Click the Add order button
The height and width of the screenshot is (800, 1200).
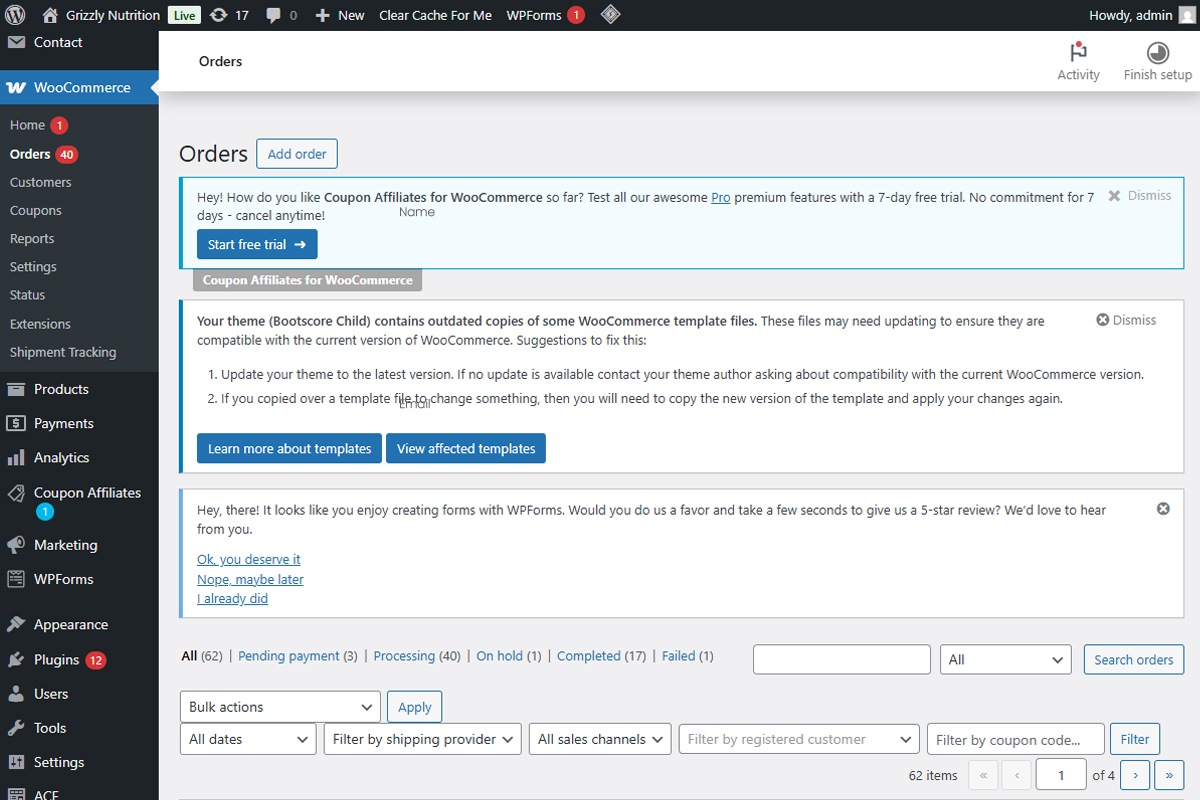point(297,154)
